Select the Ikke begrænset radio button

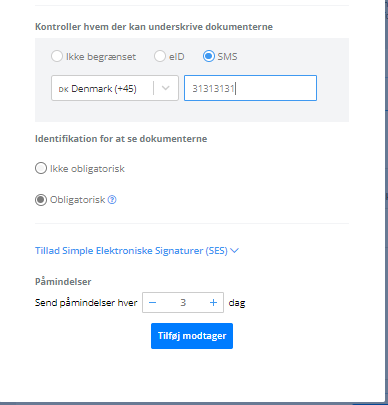pyautogui.click(x=57, y=56)
